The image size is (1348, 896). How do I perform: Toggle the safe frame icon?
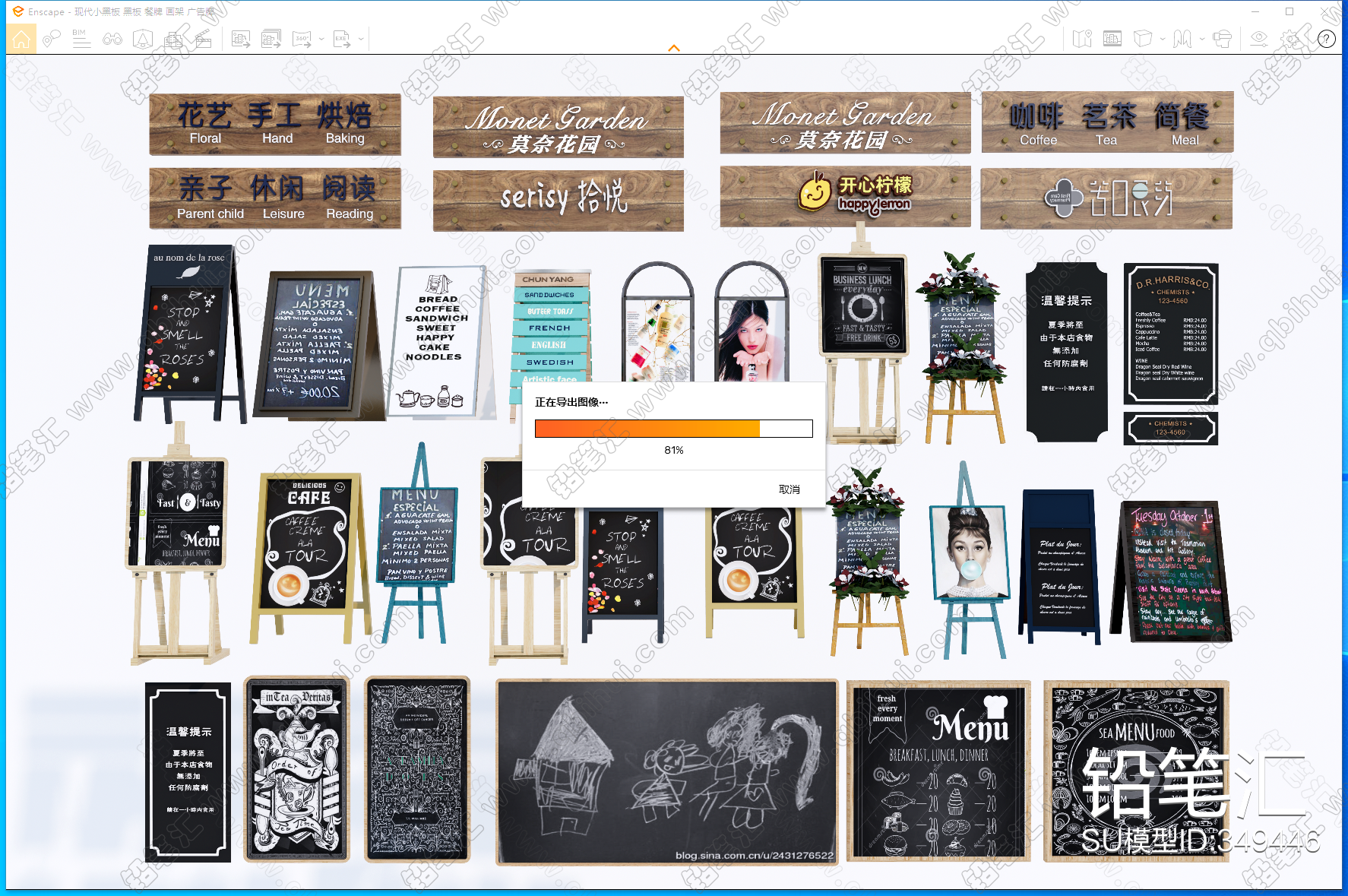coord(143,39)
